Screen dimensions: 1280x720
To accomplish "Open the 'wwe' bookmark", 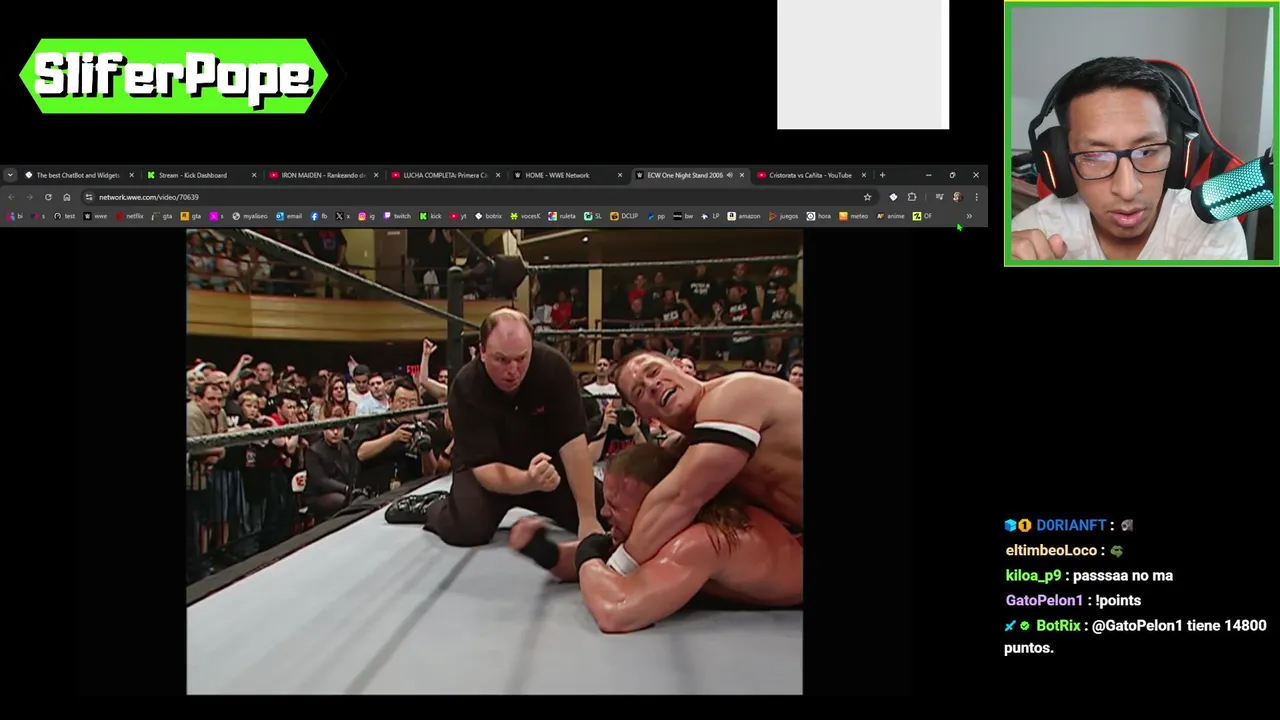I will pos(96,216).
